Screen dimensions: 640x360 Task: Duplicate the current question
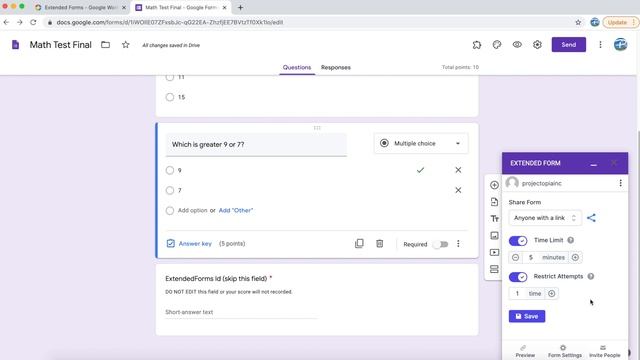click(x=359, y=244)
